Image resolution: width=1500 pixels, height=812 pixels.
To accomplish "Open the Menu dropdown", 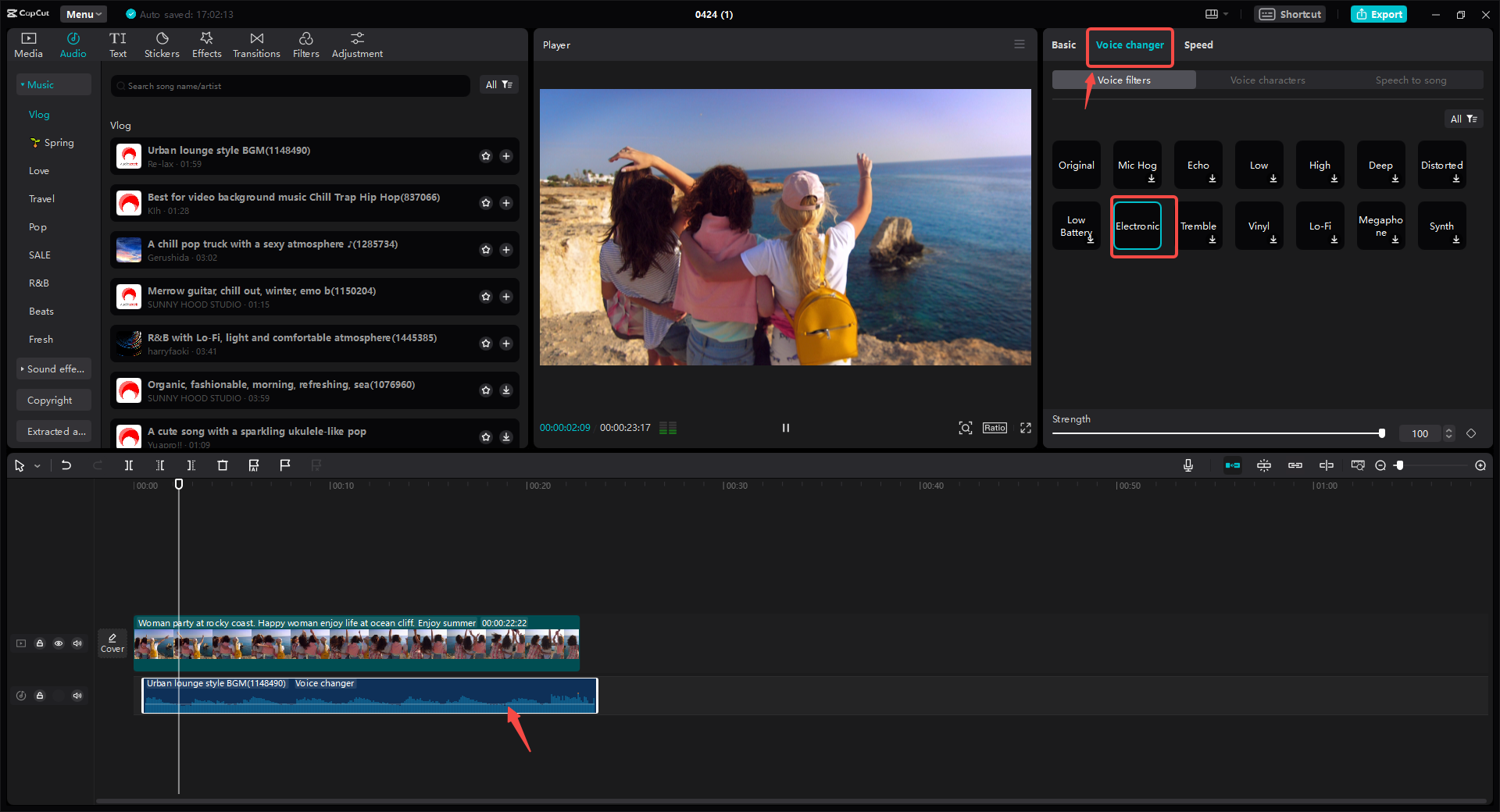I will (x=84, y=14).
